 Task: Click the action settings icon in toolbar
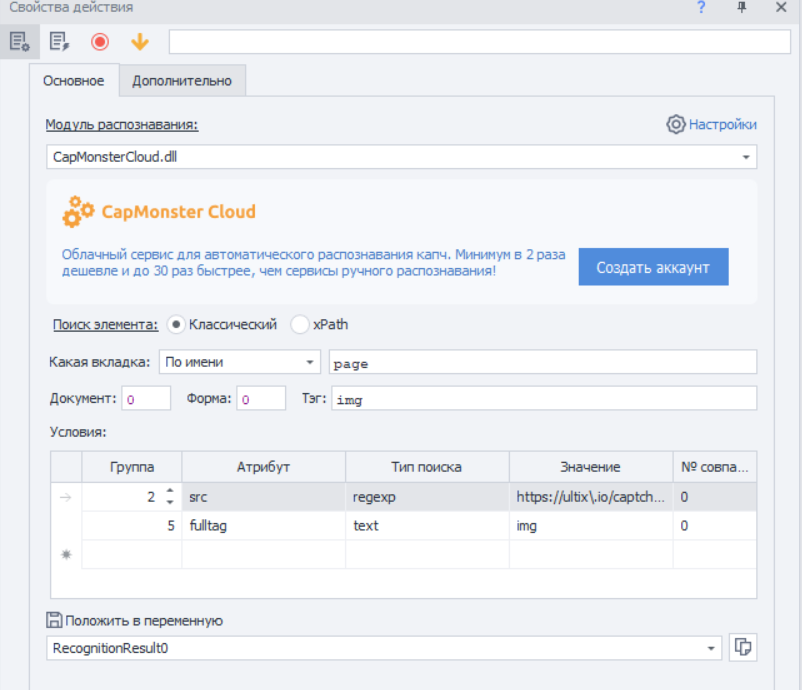(19, 41)
